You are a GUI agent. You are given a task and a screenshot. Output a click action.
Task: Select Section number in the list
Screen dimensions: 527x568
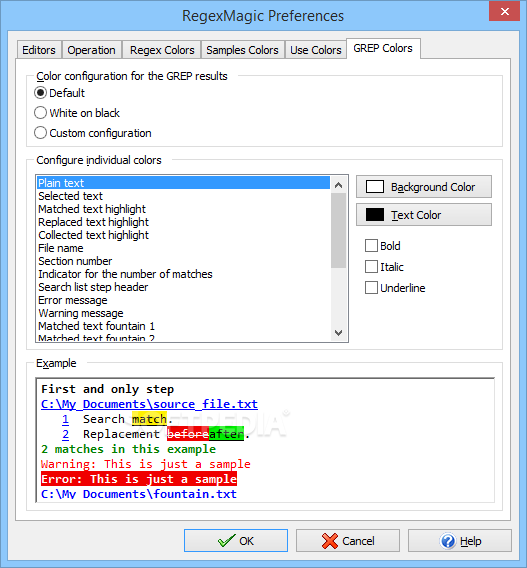[x=183, y=261]
